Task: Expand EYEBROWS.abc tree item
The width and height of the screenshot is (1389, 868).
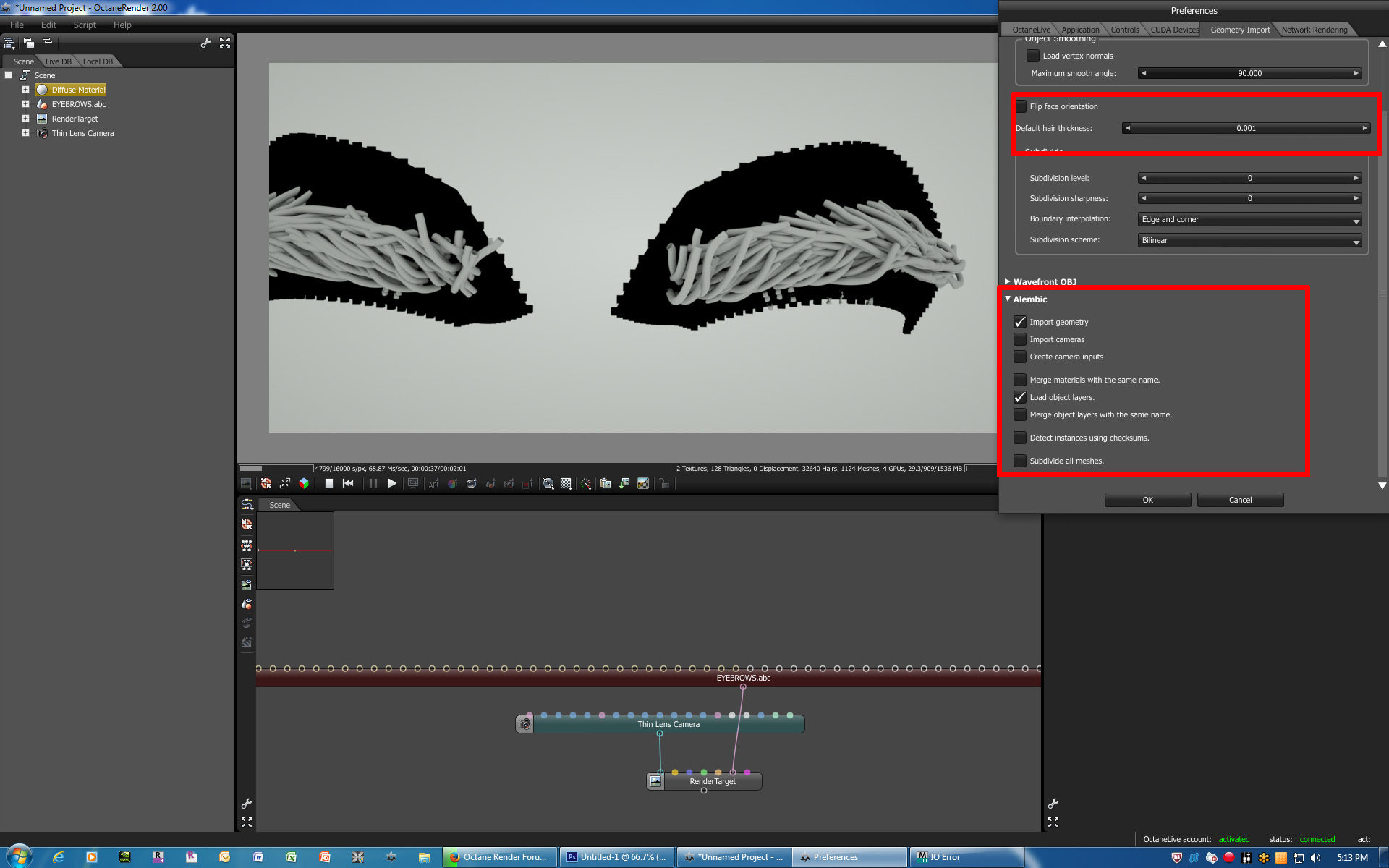Action: point(25,104)
